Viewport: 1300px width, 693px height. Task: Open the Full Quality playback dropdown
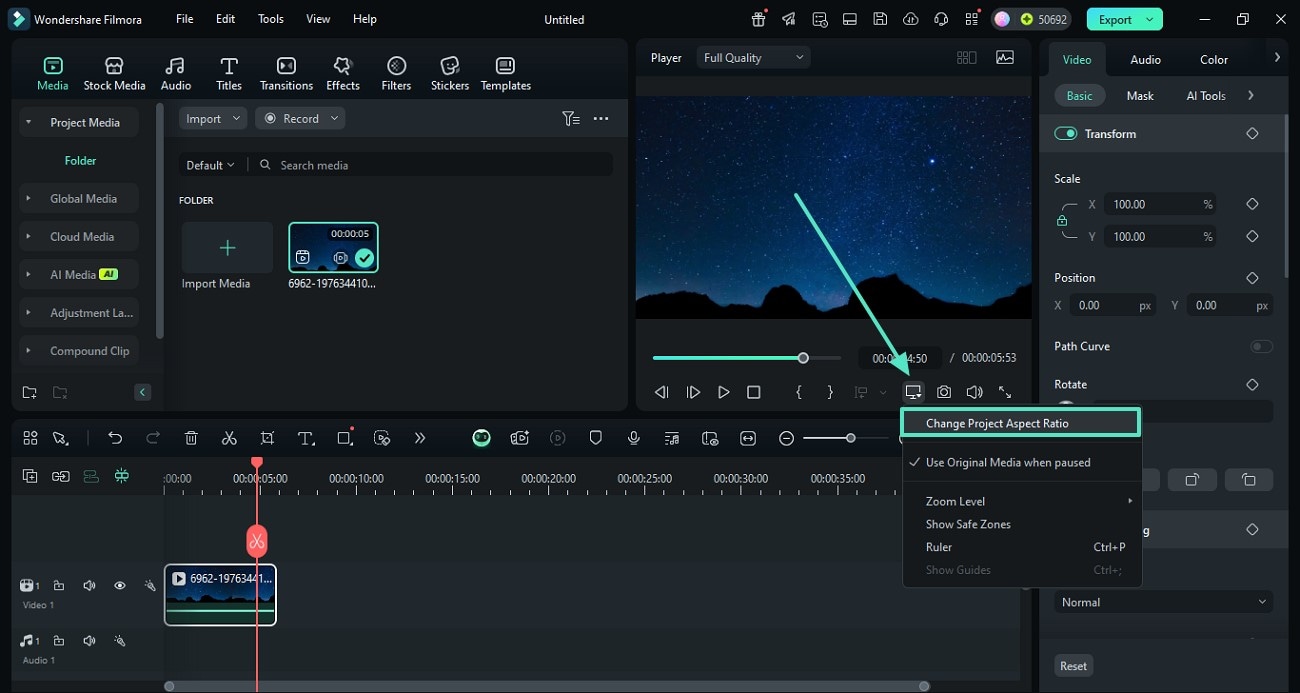(x=753, y=58)
